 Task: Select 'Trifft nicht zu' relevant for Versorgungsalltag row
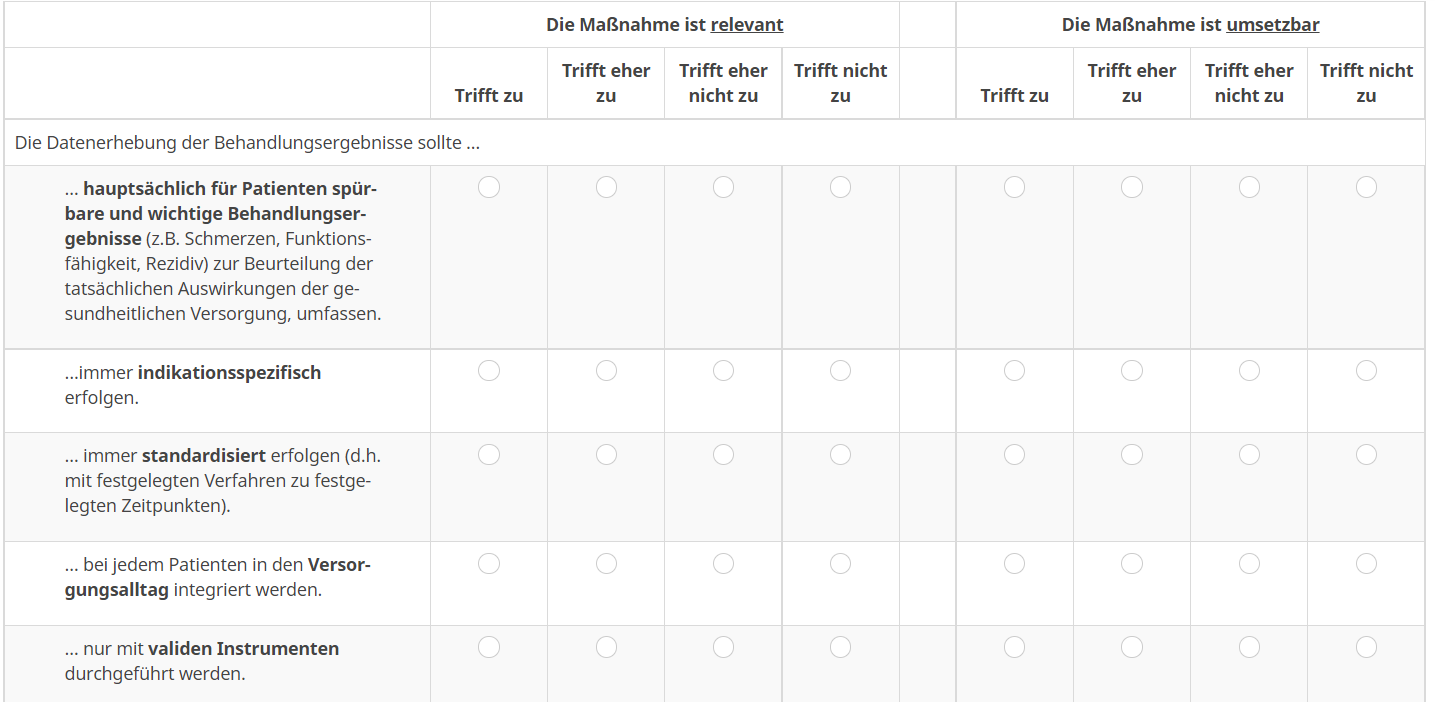click(840, 564)
